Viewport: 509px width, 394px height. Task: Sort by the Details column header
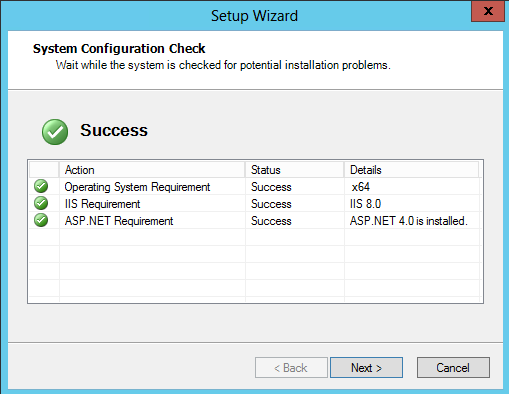pyautogui.click(x=412, y=170)
